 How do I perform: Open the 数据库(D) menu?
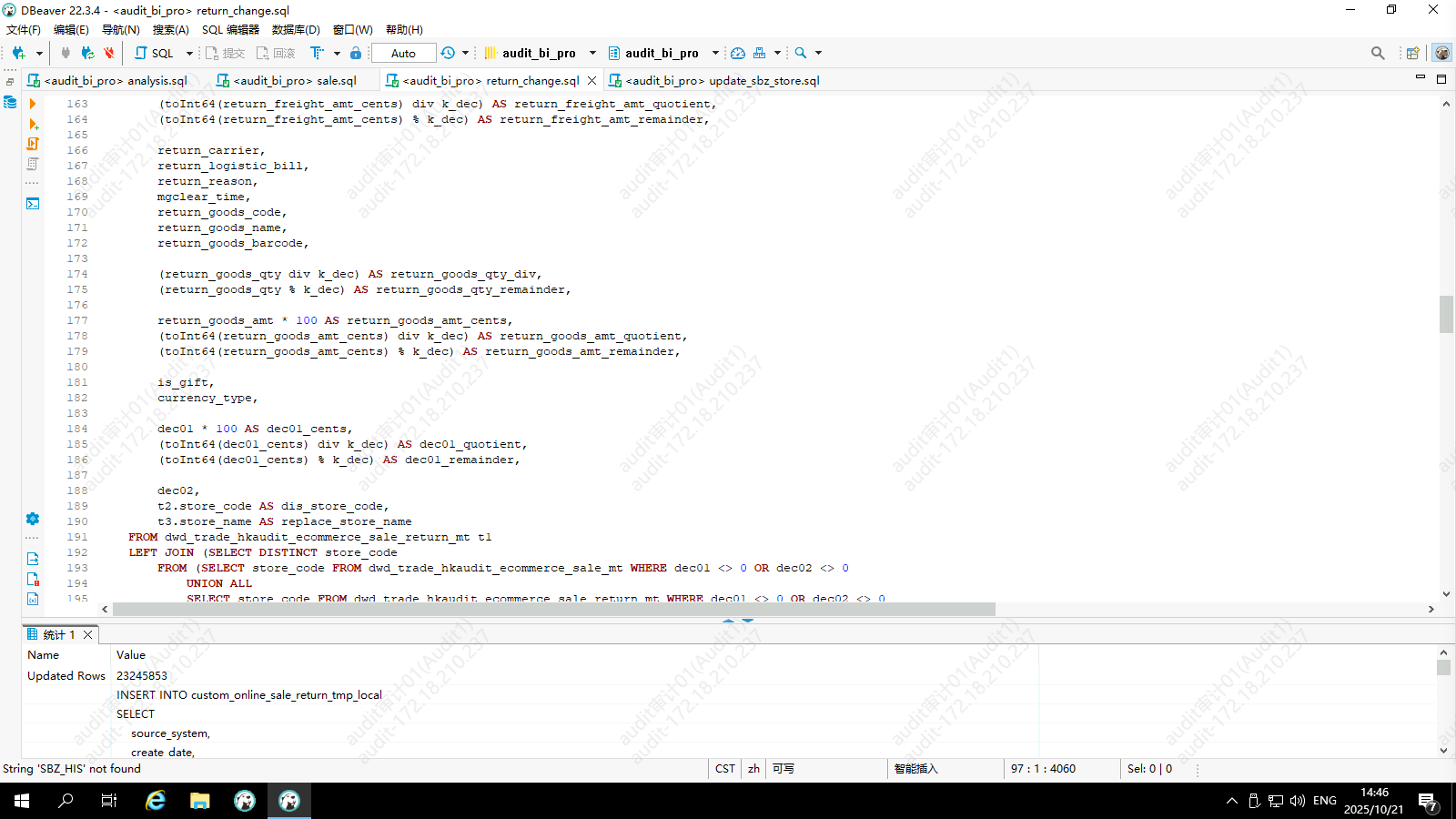pyautogui.click(x=296, y=29)
